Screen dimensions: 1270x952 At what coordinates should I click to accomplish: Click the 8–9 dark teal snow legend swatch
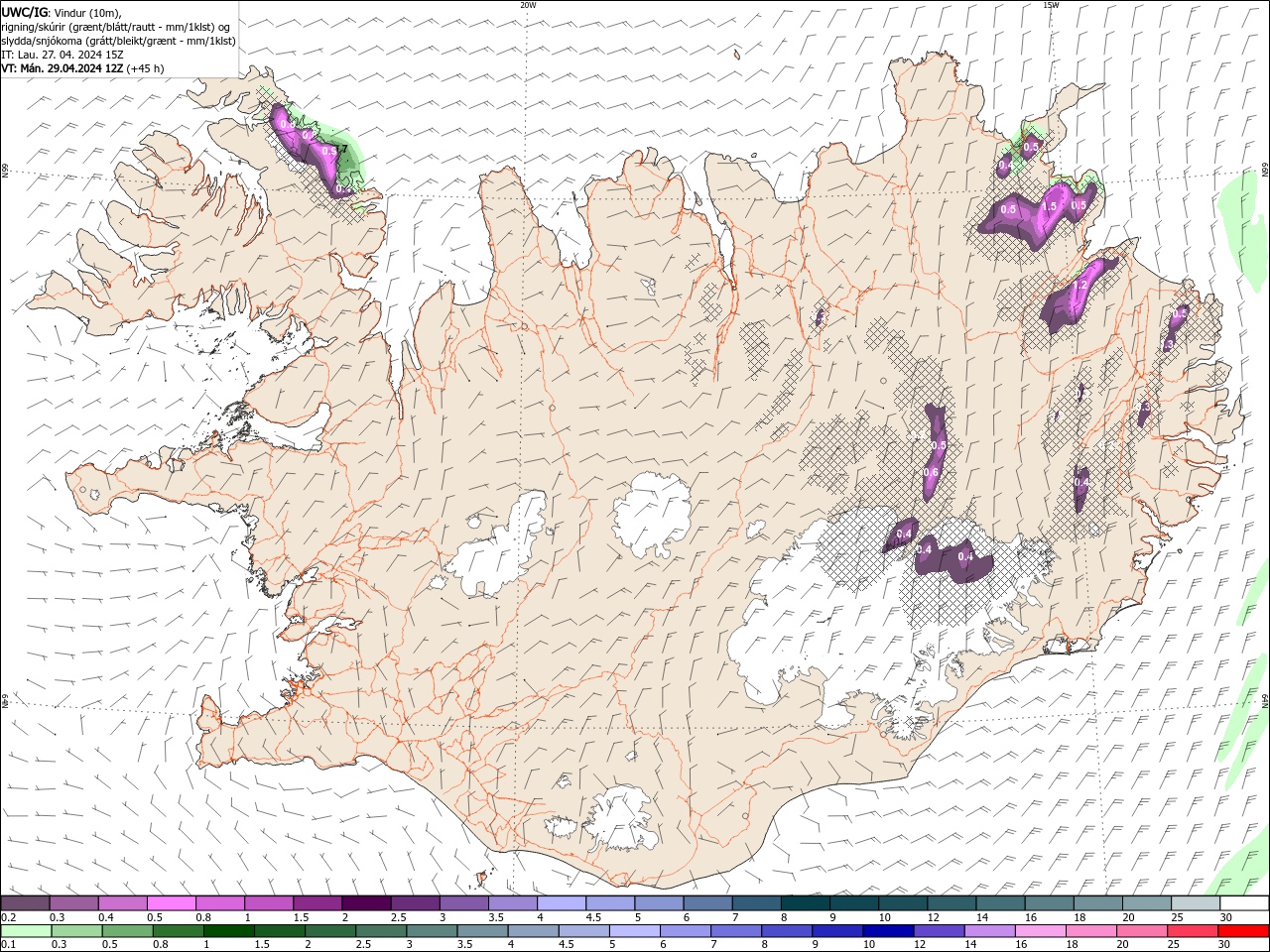(x=805, y=903)
